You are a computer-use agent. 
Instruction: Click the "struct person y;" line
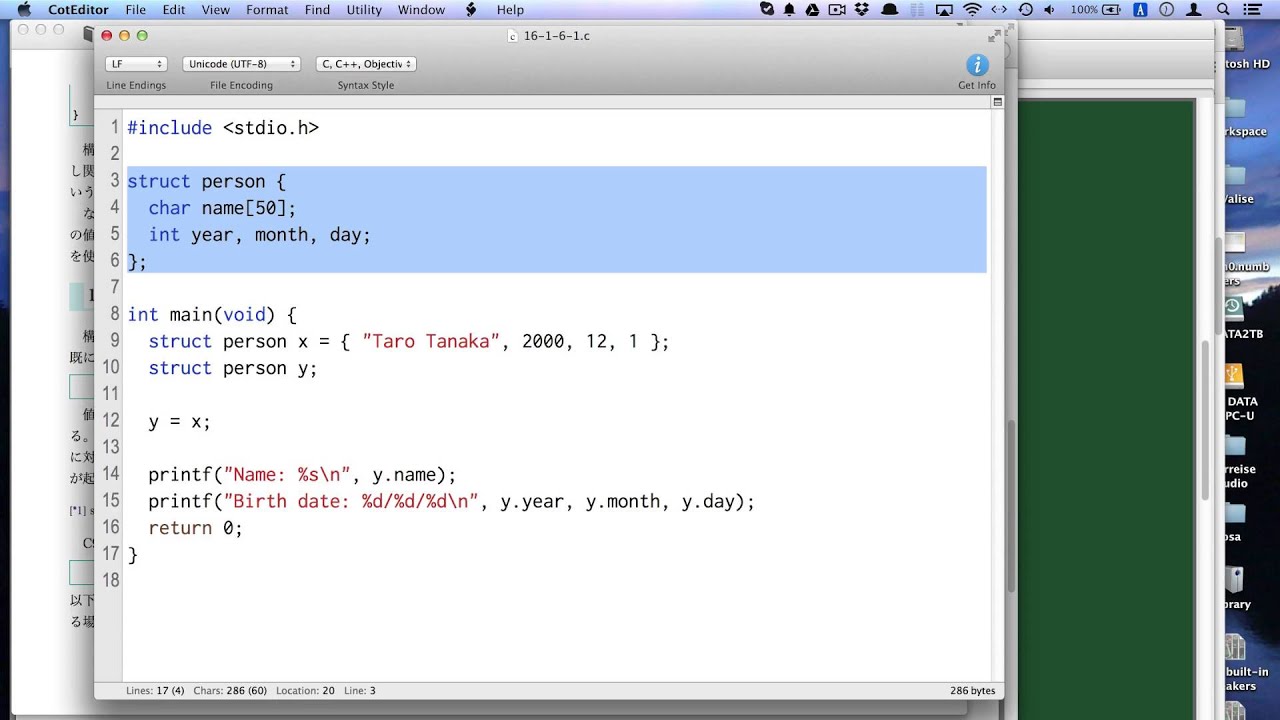[232, 368]
